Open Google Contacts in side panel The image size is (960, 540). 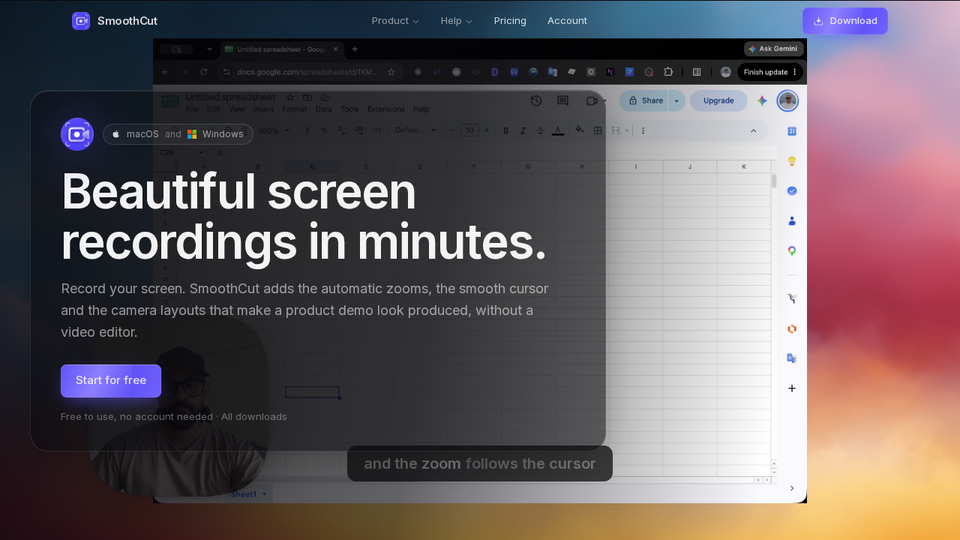(792, 221)
